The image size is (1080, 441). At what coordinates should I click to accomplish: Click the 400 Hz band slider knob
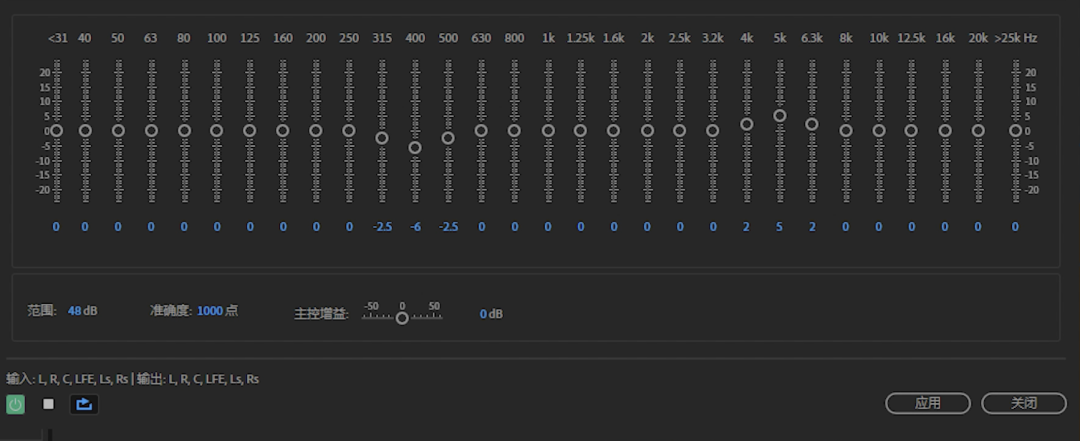[x=415, y=147]
